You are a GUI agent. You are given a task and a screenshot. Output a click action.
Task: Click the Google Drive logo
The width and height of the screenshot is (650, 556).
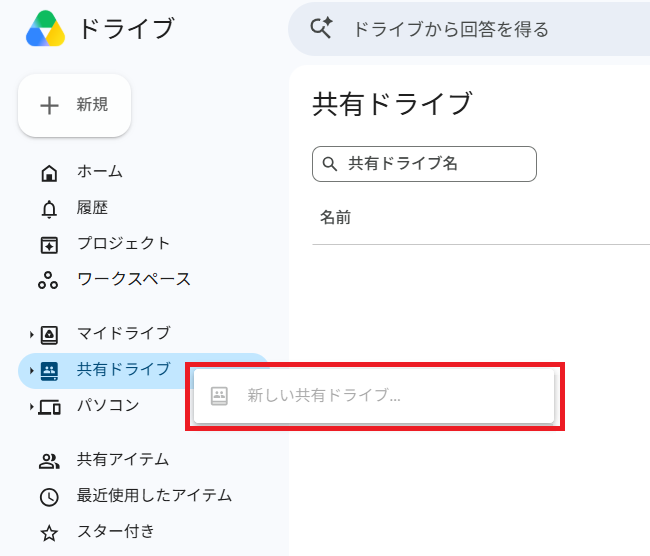[x=46, y=28]
